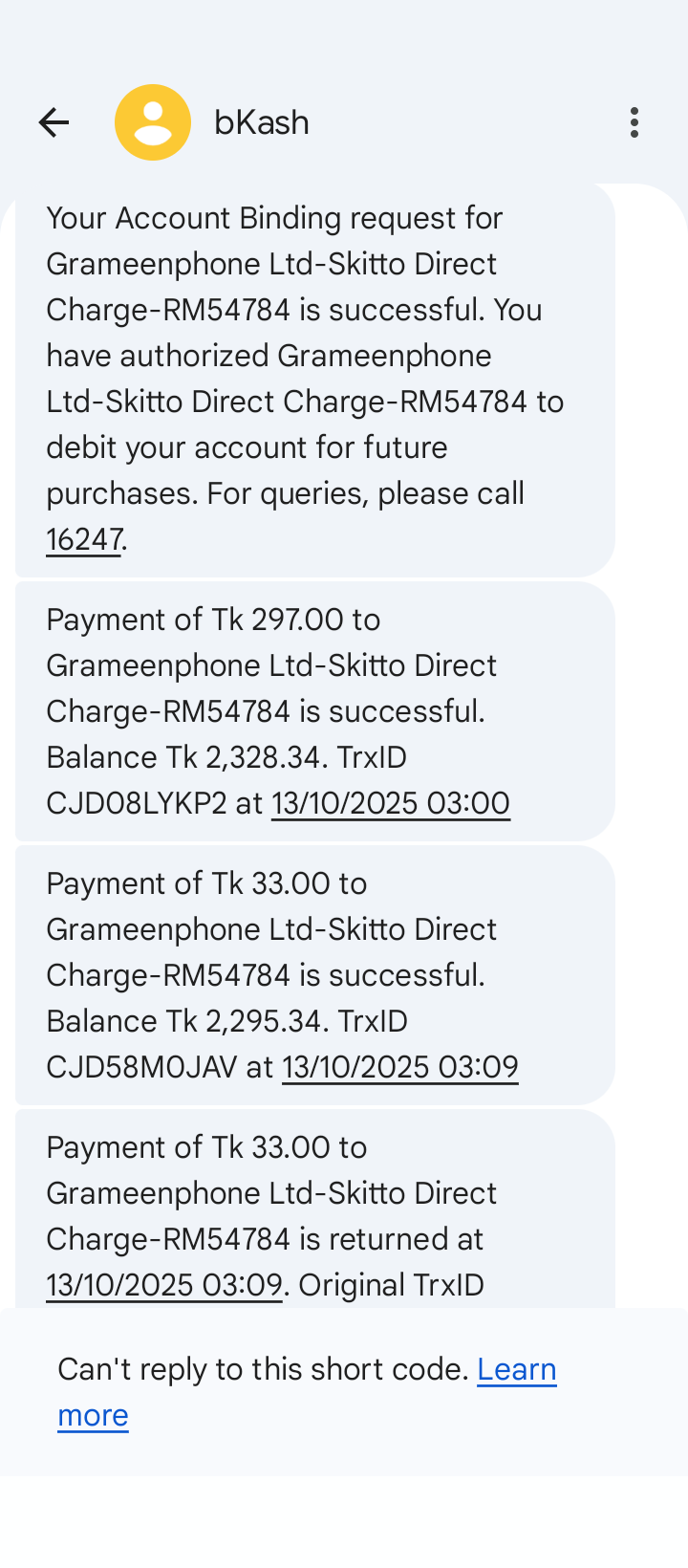Call the 16247 helpline number link

coord(84,539)
